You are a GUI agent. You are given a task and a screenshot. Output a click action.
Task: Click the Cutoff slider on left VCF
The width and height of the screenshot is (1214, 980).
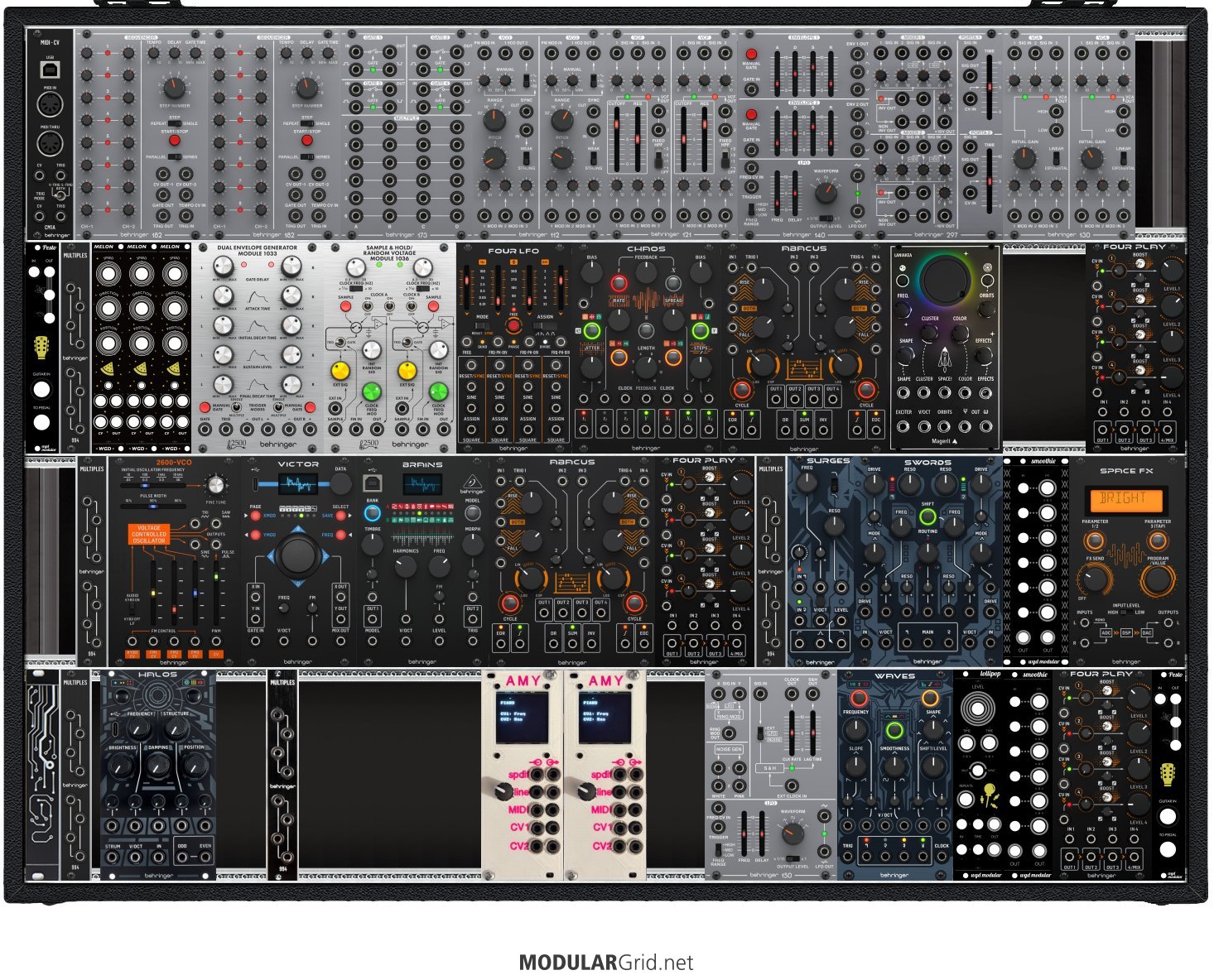point(616,139)
